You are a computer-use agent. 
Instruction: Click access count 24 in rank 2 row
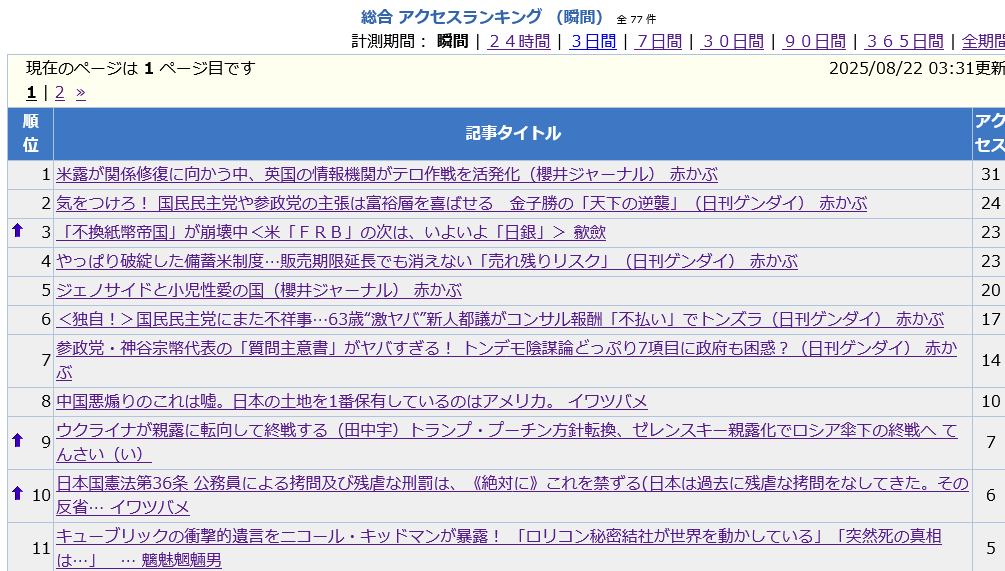pyautogui.click(x=990, y=203)
